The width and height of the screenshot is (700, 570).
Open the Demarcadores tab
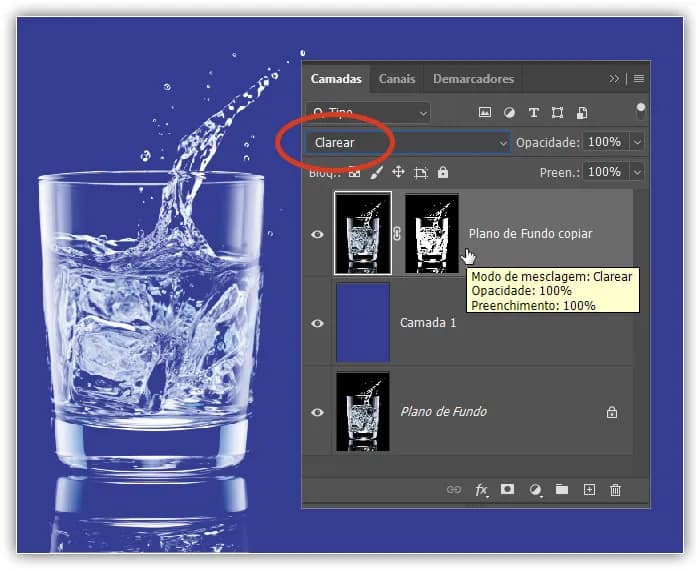tap(473, 79)
